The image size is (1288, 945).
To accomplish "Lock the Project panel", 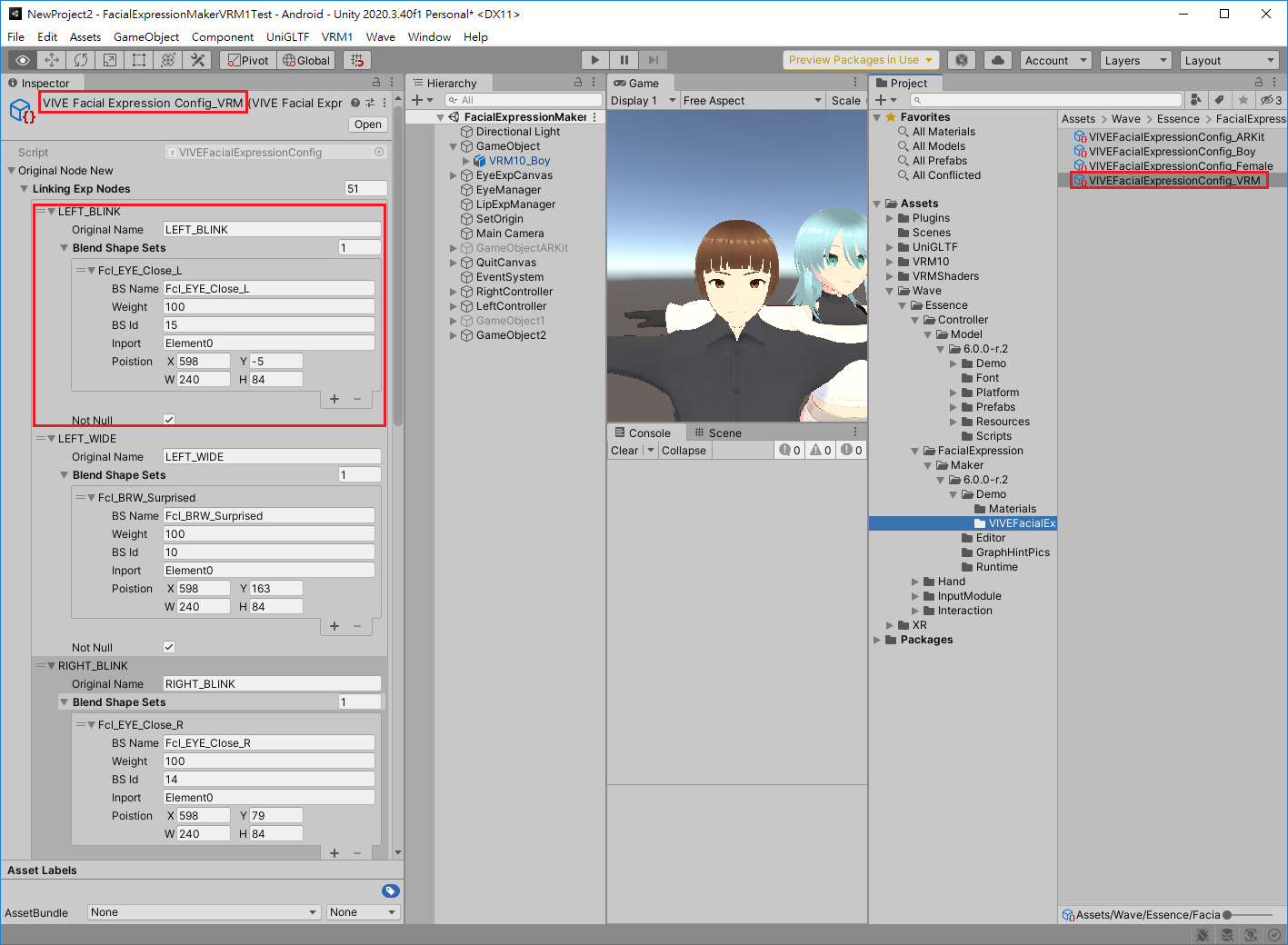I will pos(1259,82).
